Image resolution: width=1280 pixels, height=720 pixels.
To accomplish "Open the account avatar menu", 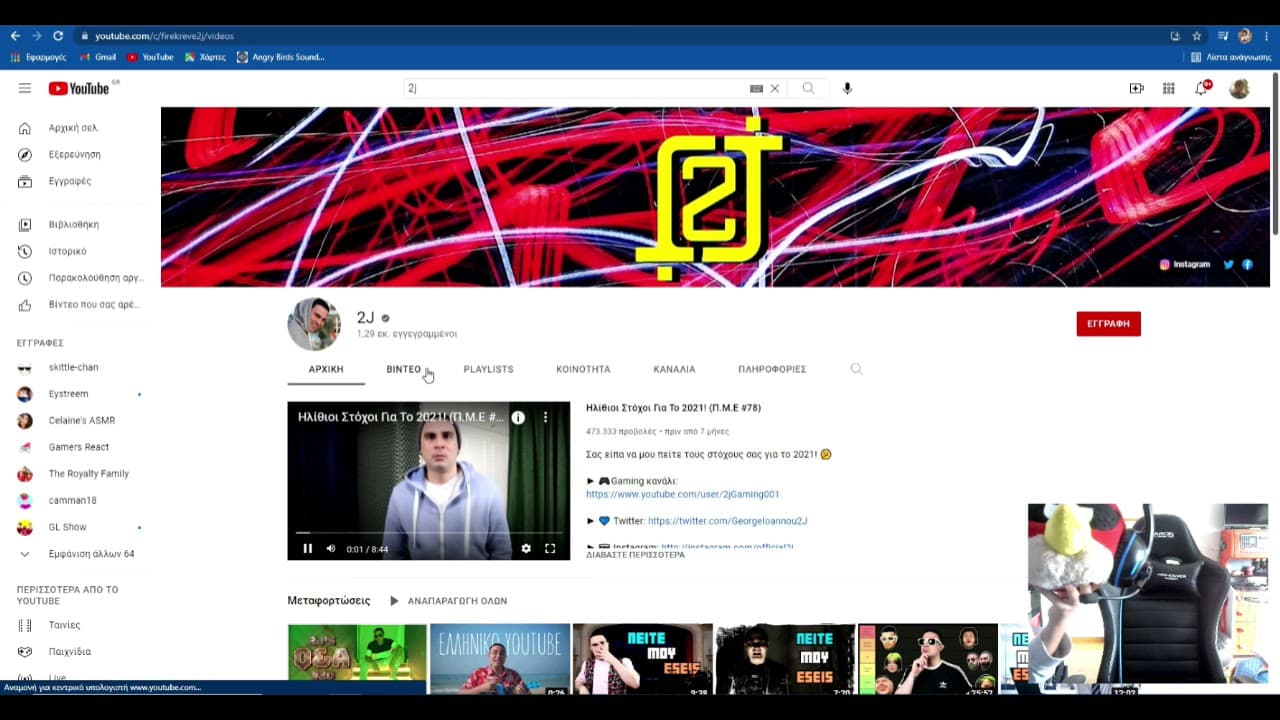I will coord(1239,88).
